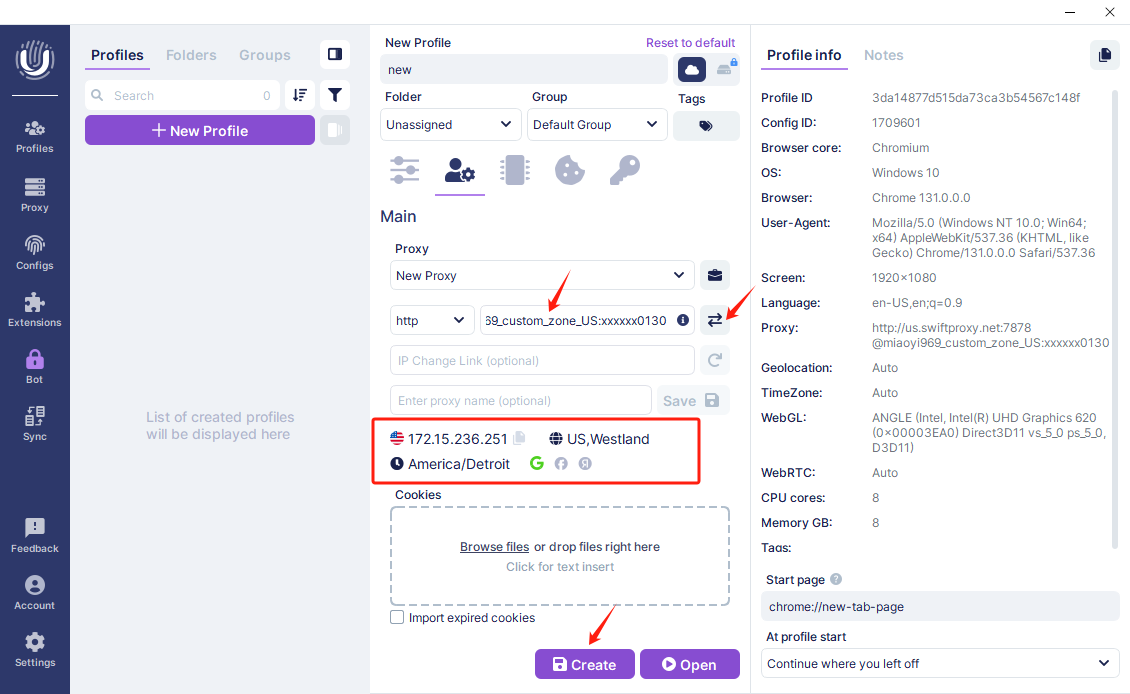
Task: Toggle the side panel view button
Action: (335, 54)
